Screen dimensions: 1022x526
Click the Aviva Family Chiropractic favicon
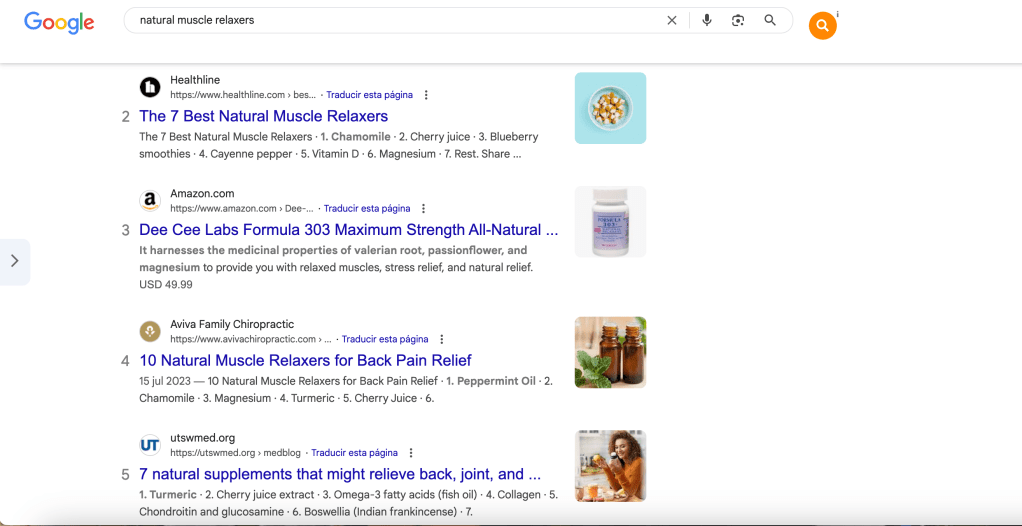[150, 331]
